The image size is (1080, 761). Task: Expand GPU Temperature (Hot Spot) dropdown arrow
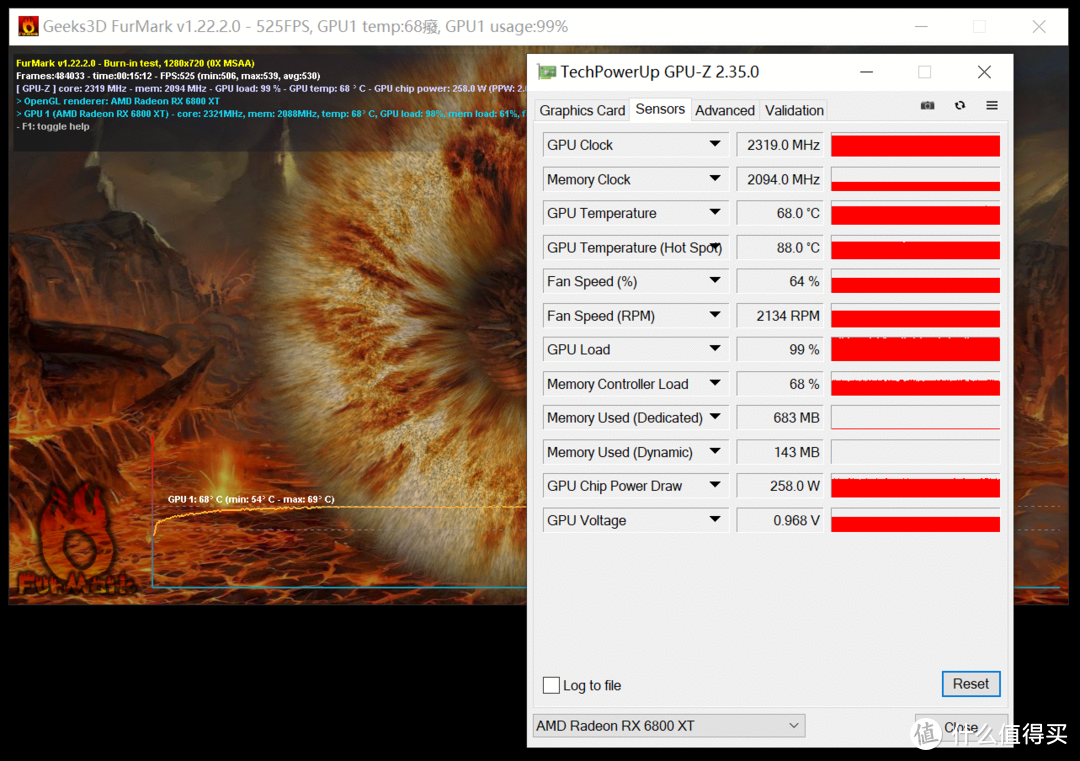(x=716, y=246)
